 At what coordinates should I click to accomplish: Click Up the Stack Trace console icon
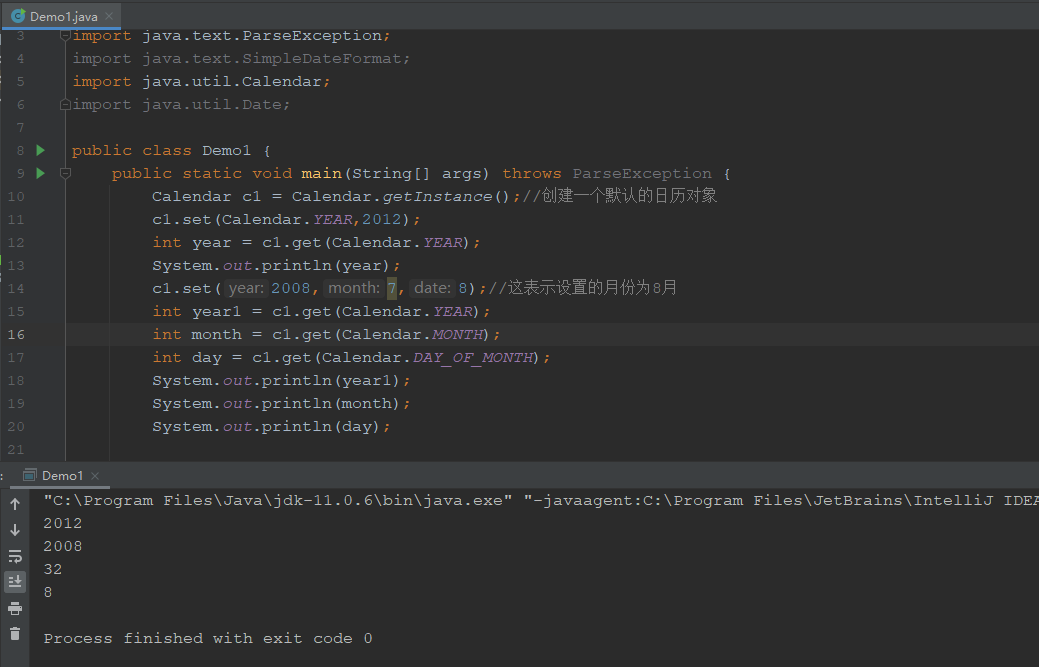click(15, 505)
